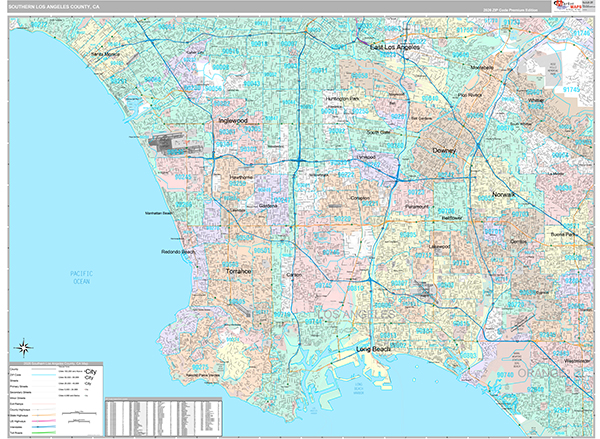Image resolution: width=600 pixels, height=439 pixels.
Task: Click the Downey city label
Action: click(443, 150)
